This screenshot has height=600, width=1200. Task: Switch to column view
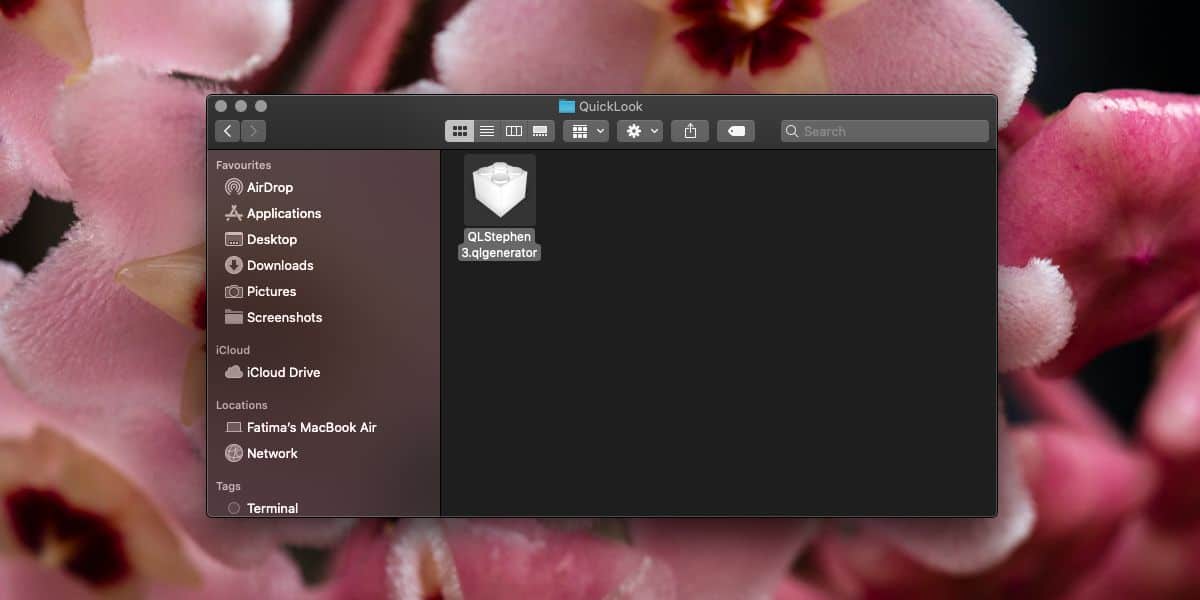click(514, 131)
